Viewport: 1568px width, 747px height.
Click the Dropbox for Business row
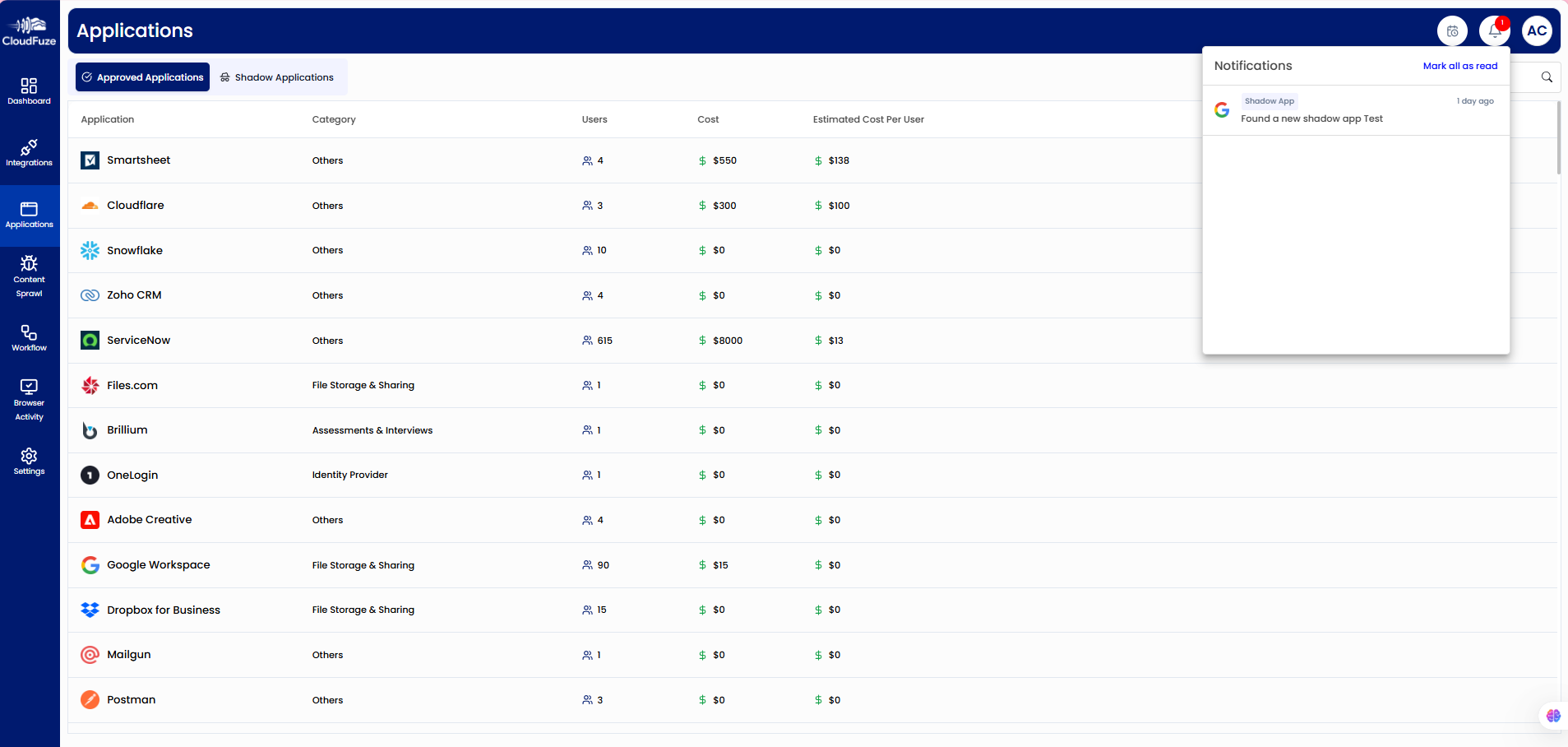tap(163, 610)
